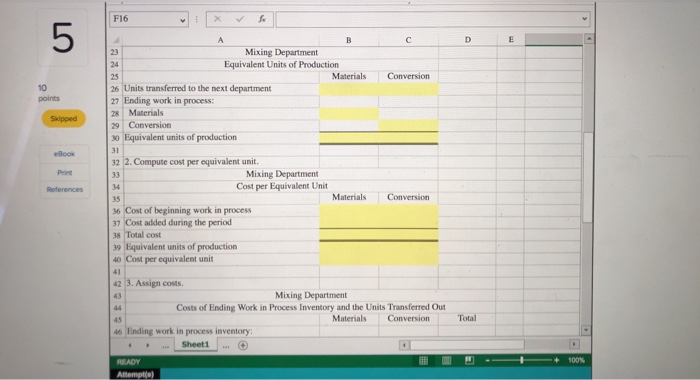Open the Name Box dropdown arrow
The image size is (700, 380).
coord(182,20)
